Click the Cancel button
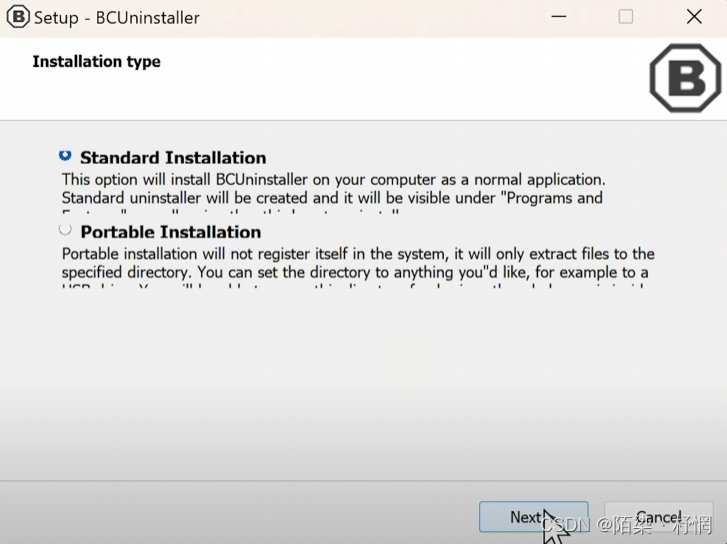The height and width of the screenshot is (544, 727). [x=658, y=517]
